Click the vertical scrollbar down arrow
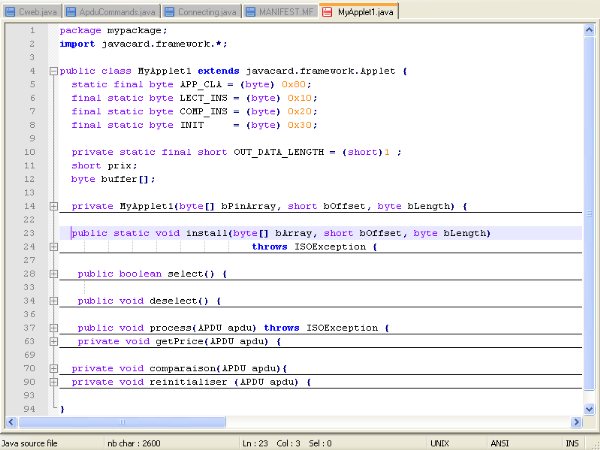 [x=591, y=409]
